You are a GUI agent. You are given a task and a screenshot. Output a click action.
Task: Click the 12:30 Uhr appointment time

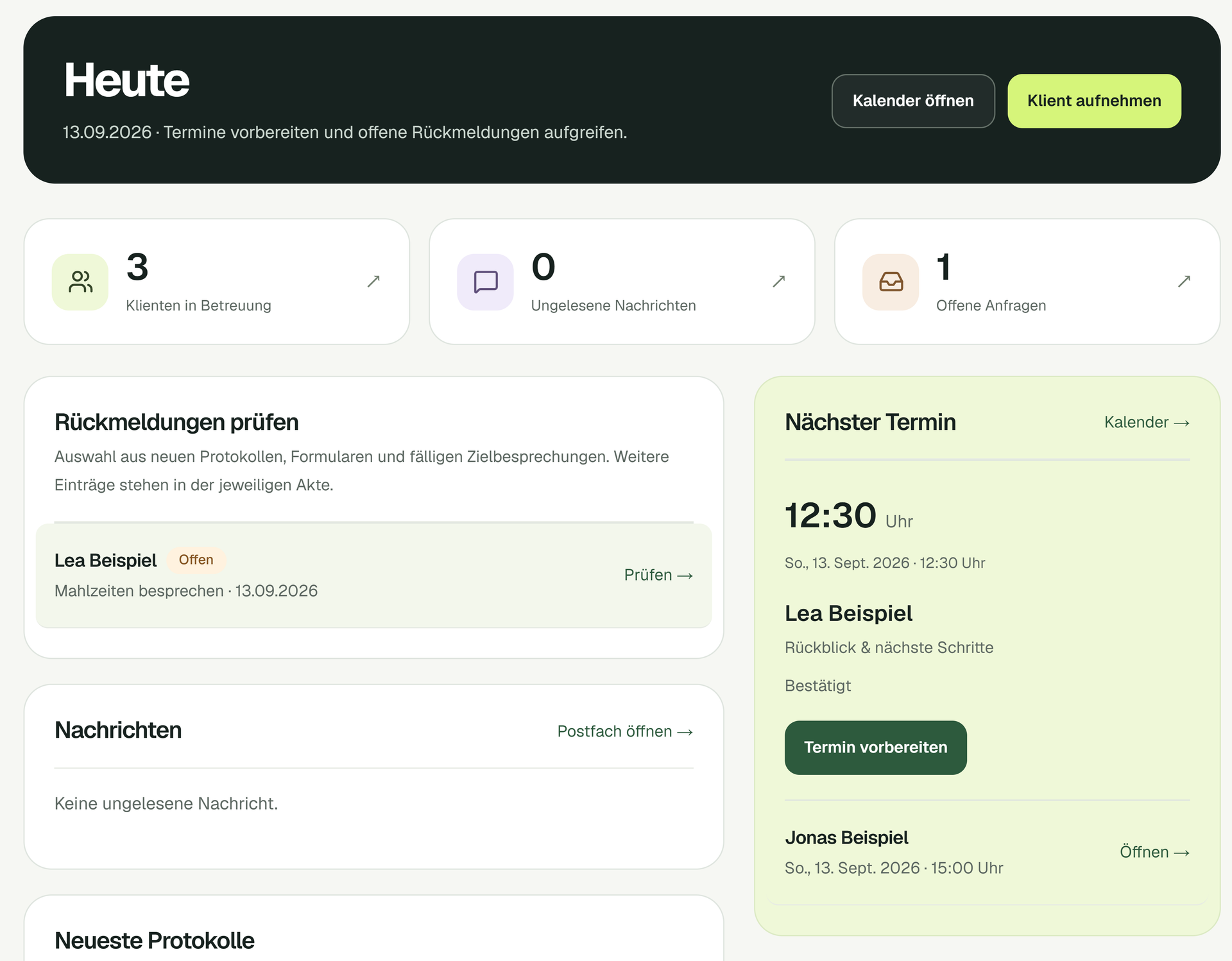tap(848, 516)
